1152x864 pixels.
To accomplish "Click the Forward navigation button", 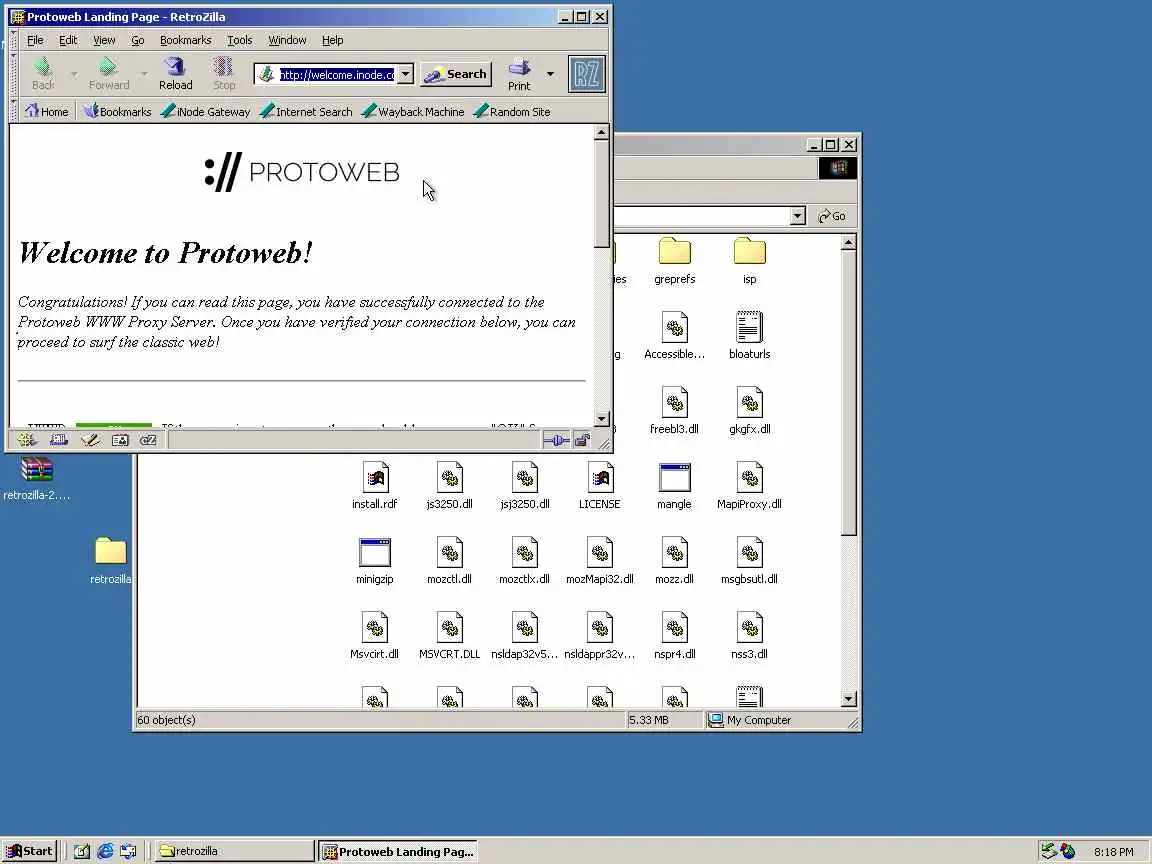I will (109, 73).
